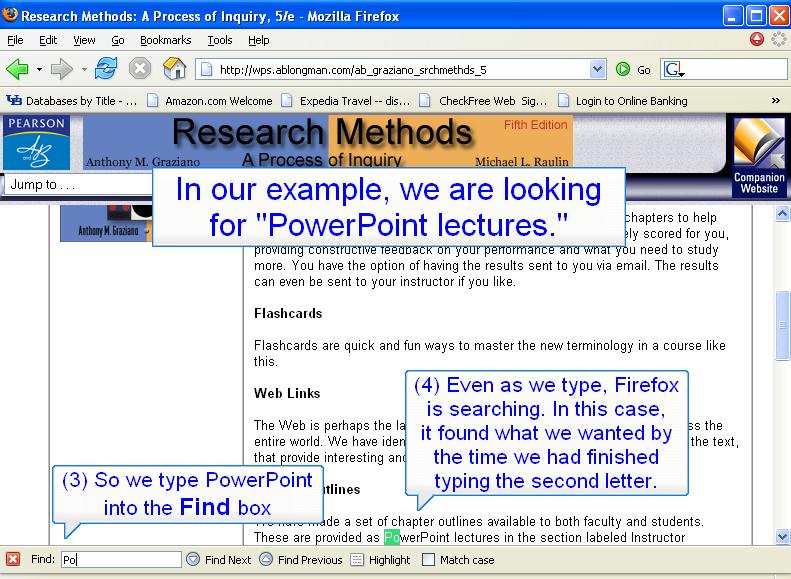Click the gray Forward arrow
791x579 pixels.
point(62,69)
